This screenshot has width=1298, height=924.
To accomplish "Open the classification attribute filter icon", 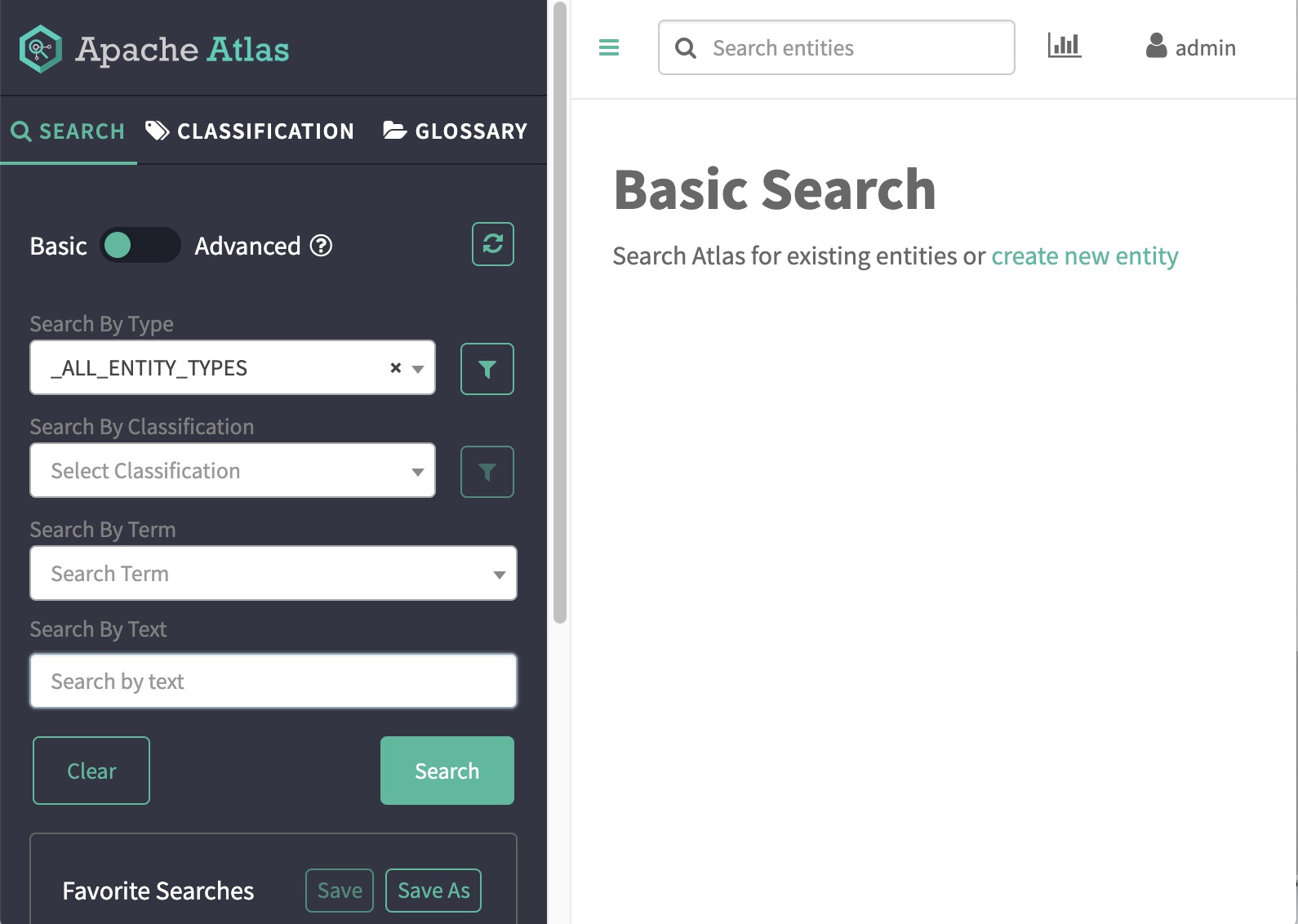I will click(x=487, y=472).
